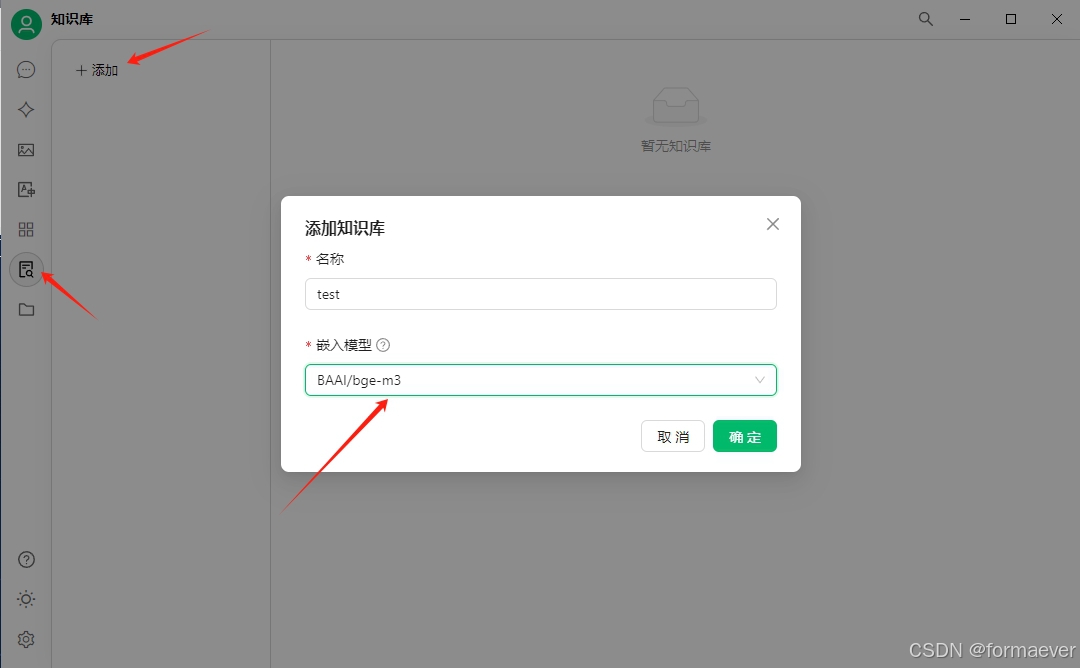1080x668 pixels.
Task: Click the + 添加 button
Action: tap(97, 70)
